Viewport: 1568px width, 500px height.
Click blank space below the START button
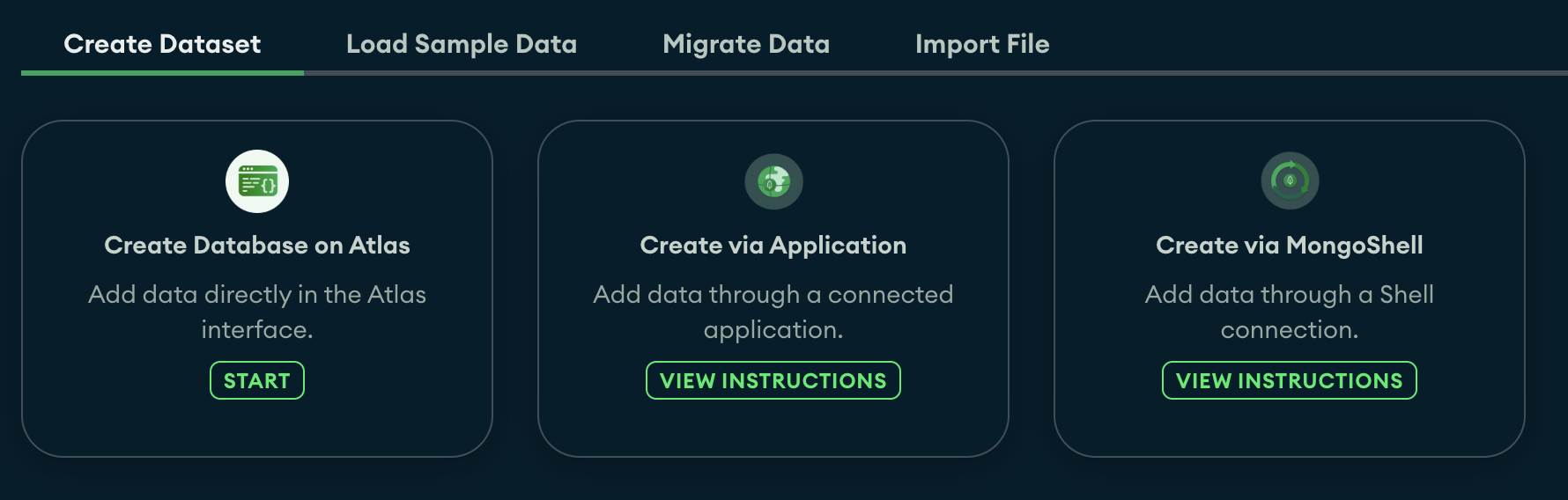click(257, 428)
